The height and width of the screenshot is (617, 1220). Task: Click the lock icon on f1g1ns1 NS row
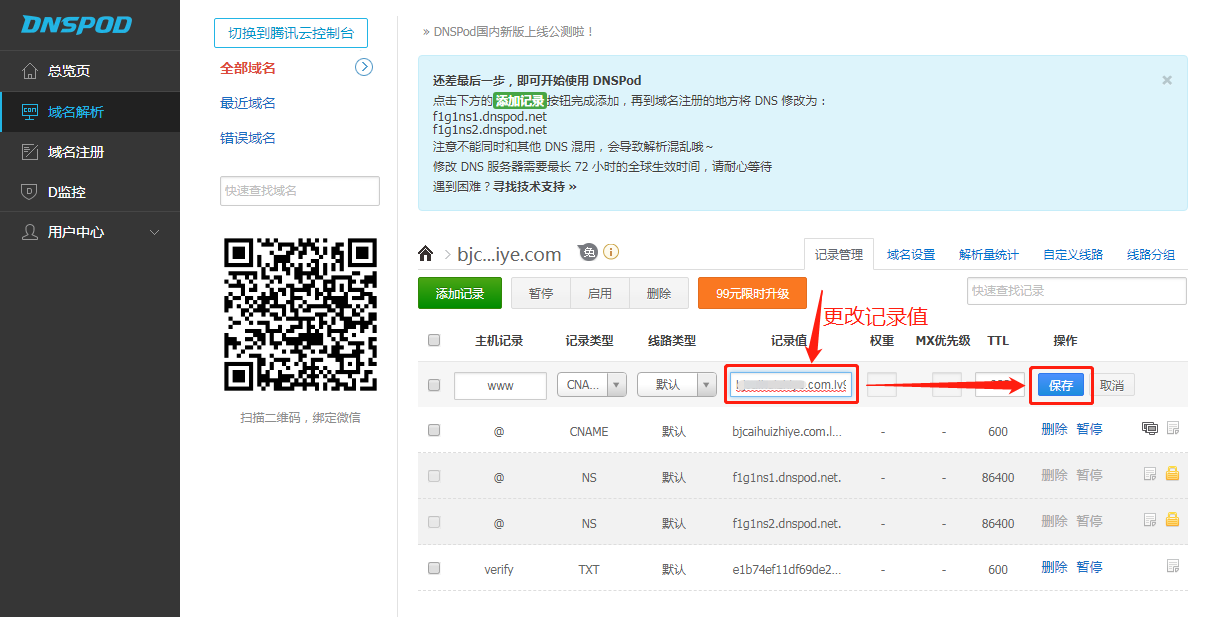pos(1173,474)
